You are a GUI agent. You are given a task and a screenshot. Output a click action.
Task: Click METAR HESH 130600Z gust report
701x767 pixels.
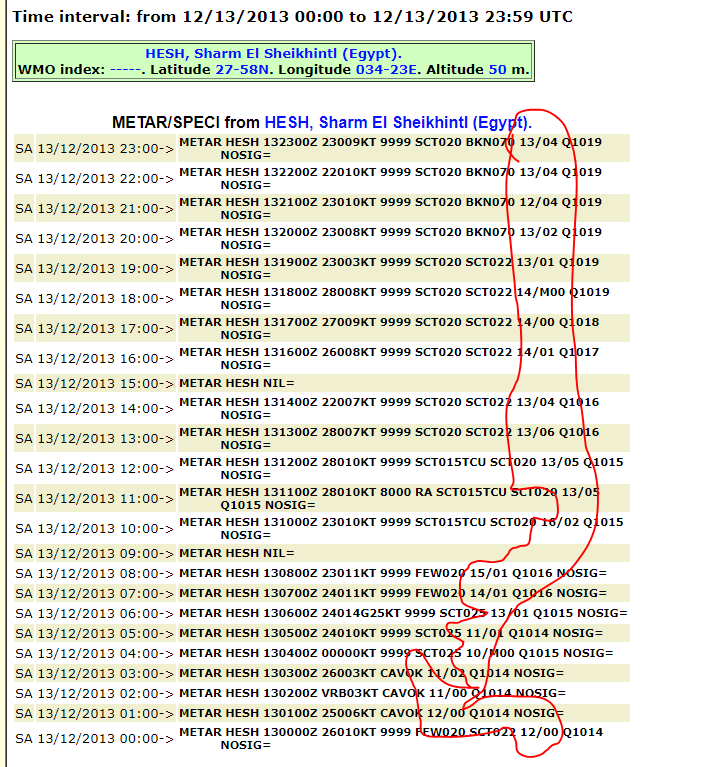[402, 613]
